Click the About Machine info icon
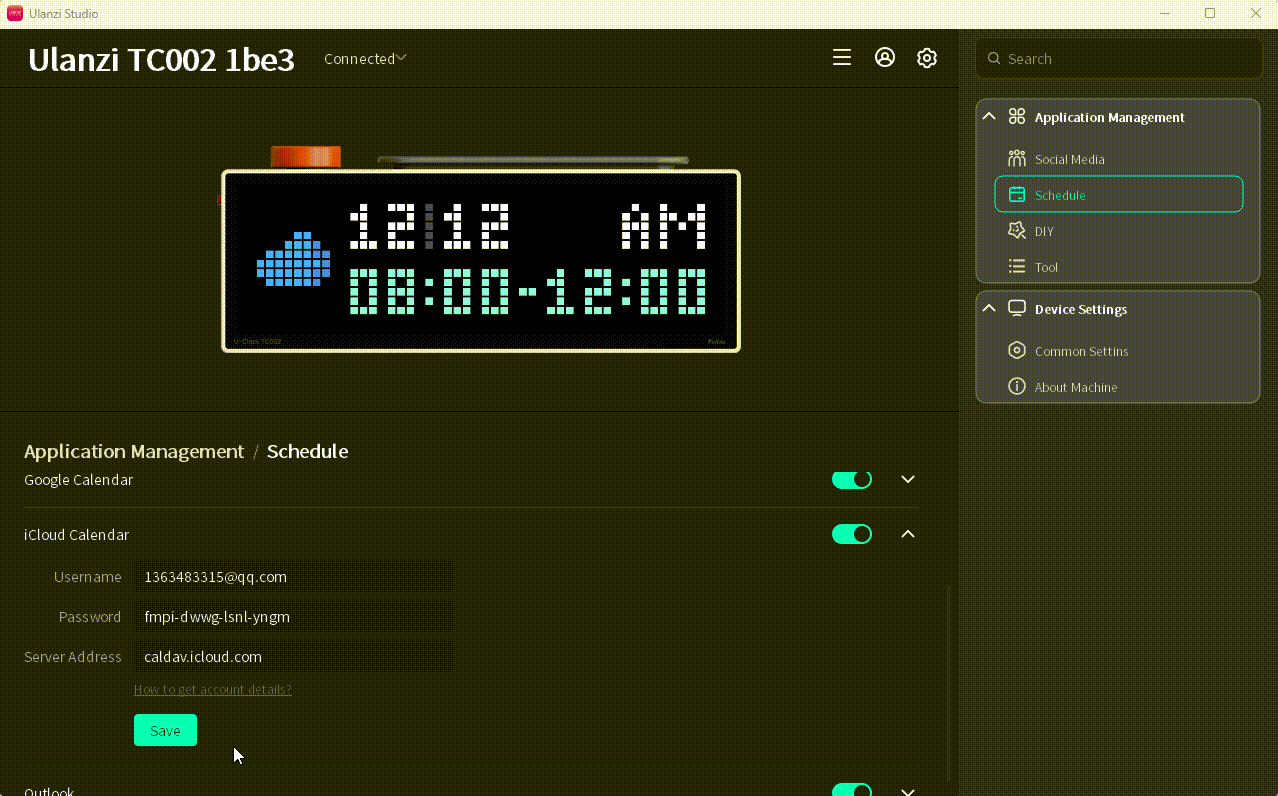 (1017, 387)
